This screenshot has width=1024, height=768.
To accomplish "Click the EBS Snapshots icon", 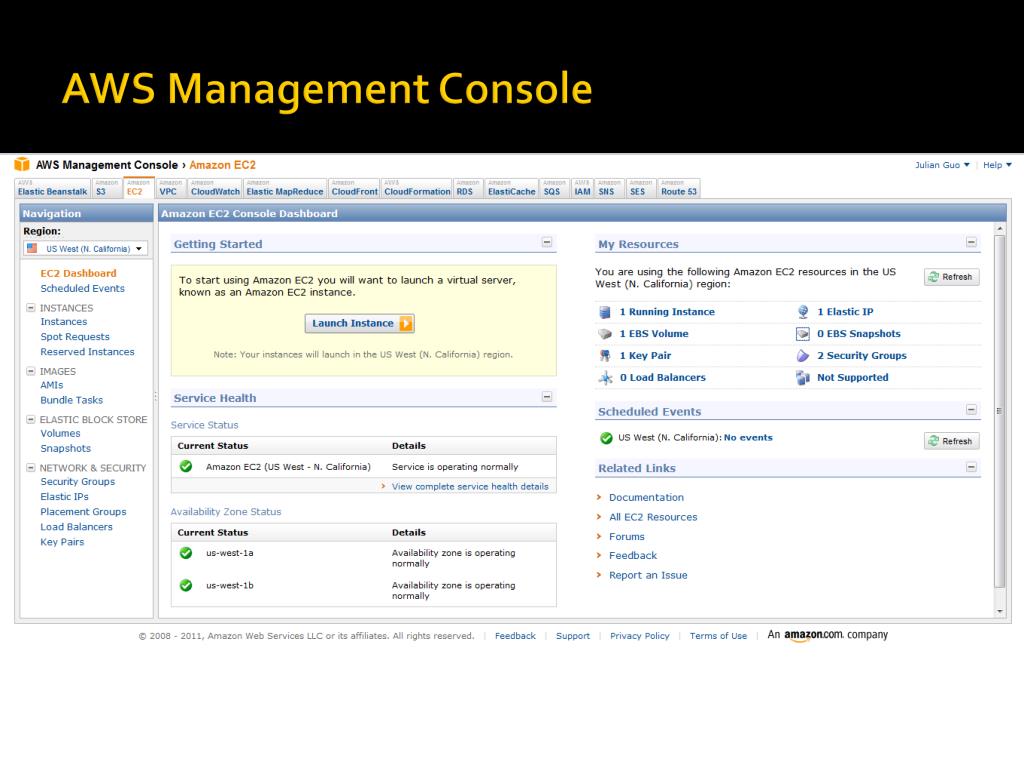I will coord(803,334).
